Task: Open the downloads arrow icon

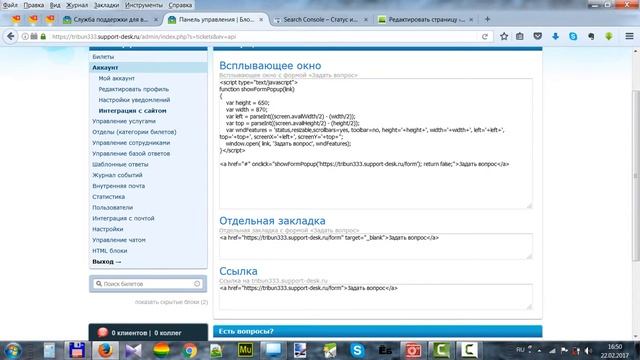Action: pos(555,36)
